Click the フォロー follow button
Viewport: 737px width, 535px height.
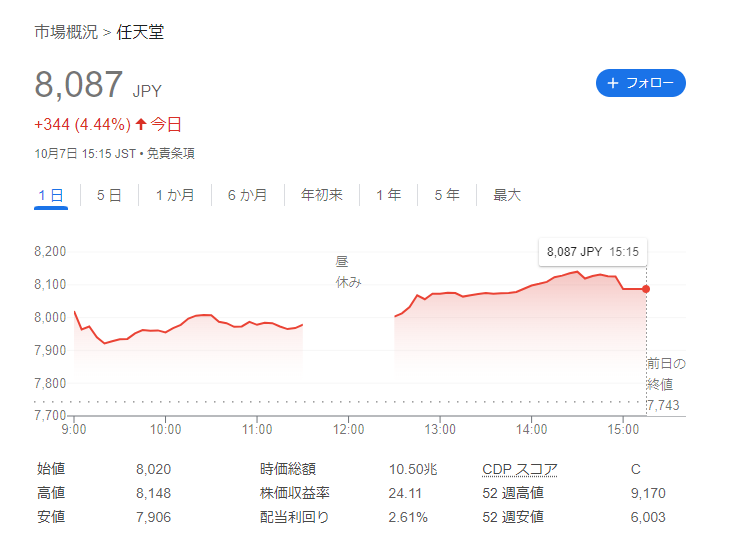(x=641, y=83)
